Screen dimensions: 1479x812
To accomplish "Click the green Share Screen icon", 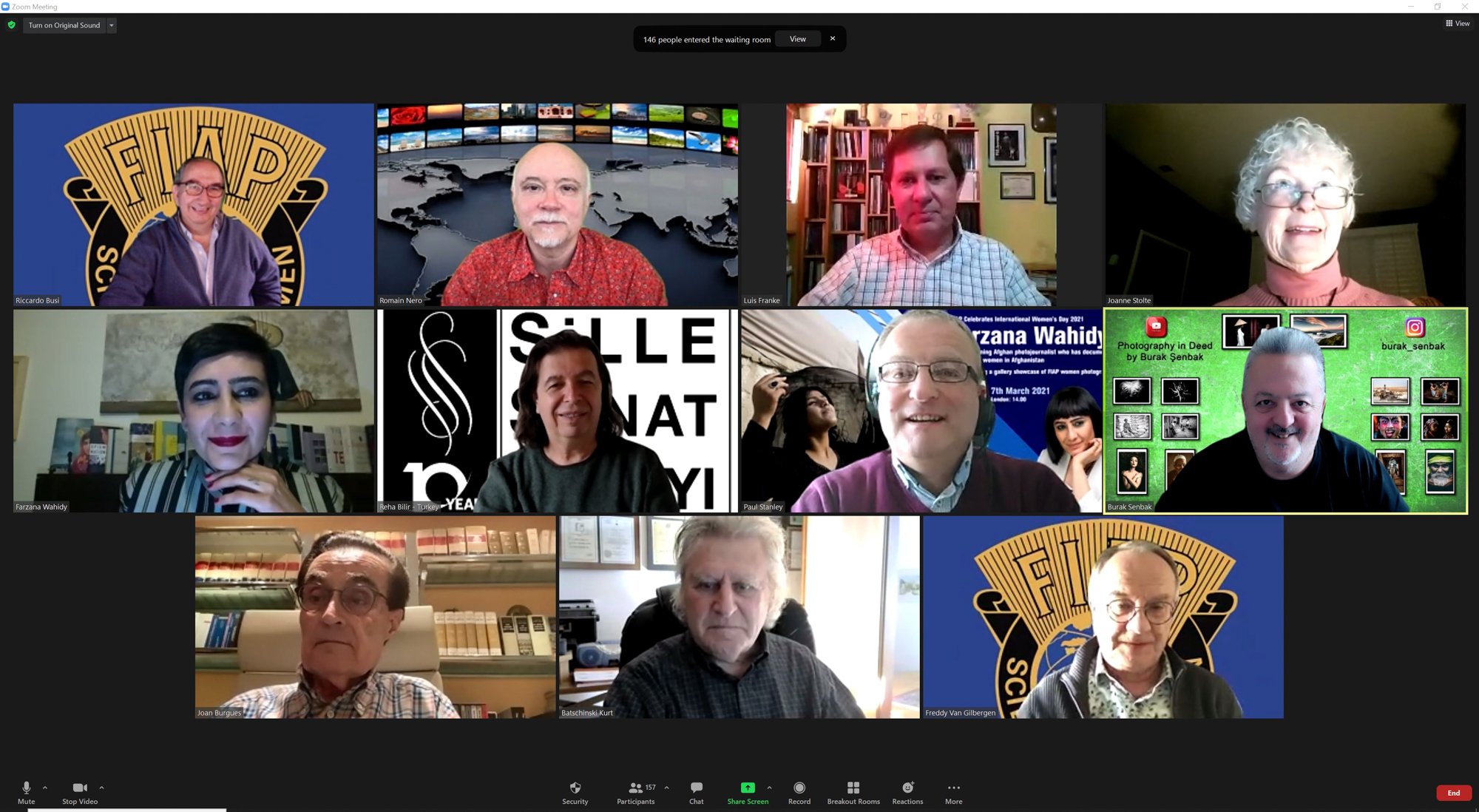I will 748,788.
